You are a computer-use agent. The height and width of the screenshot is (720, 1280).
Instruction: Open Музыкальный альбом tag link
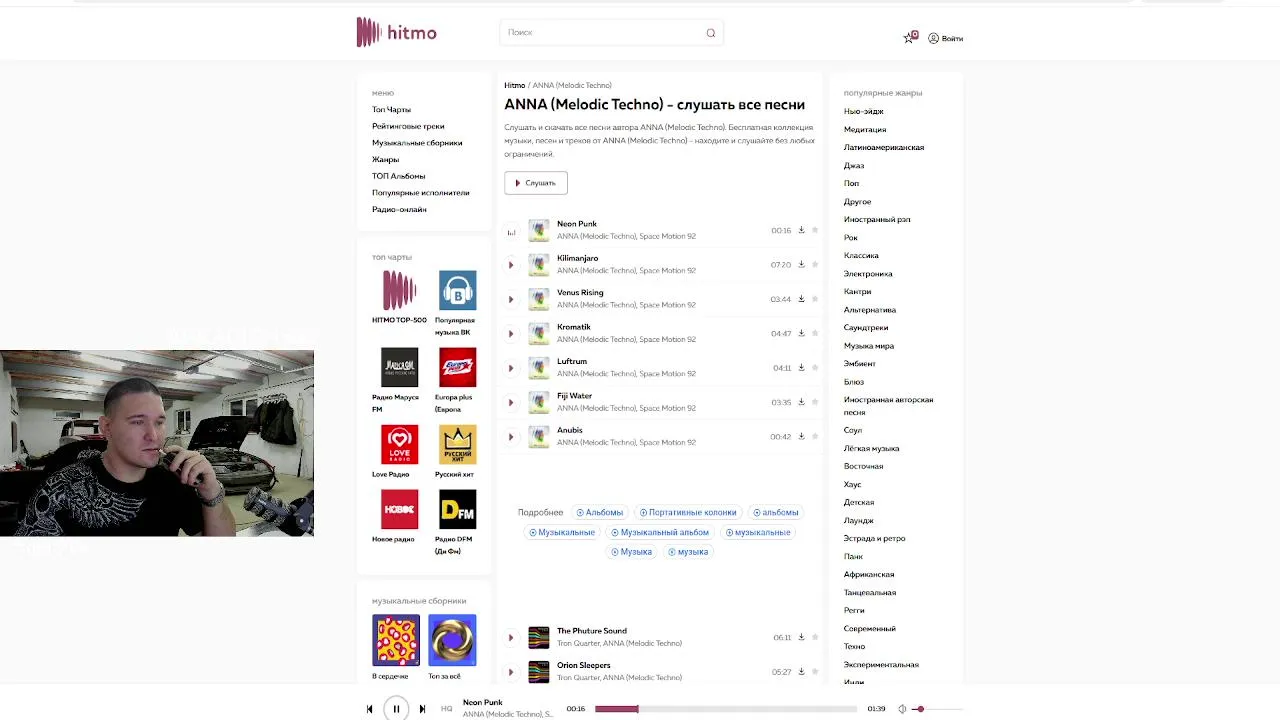(x=660, y=533)
